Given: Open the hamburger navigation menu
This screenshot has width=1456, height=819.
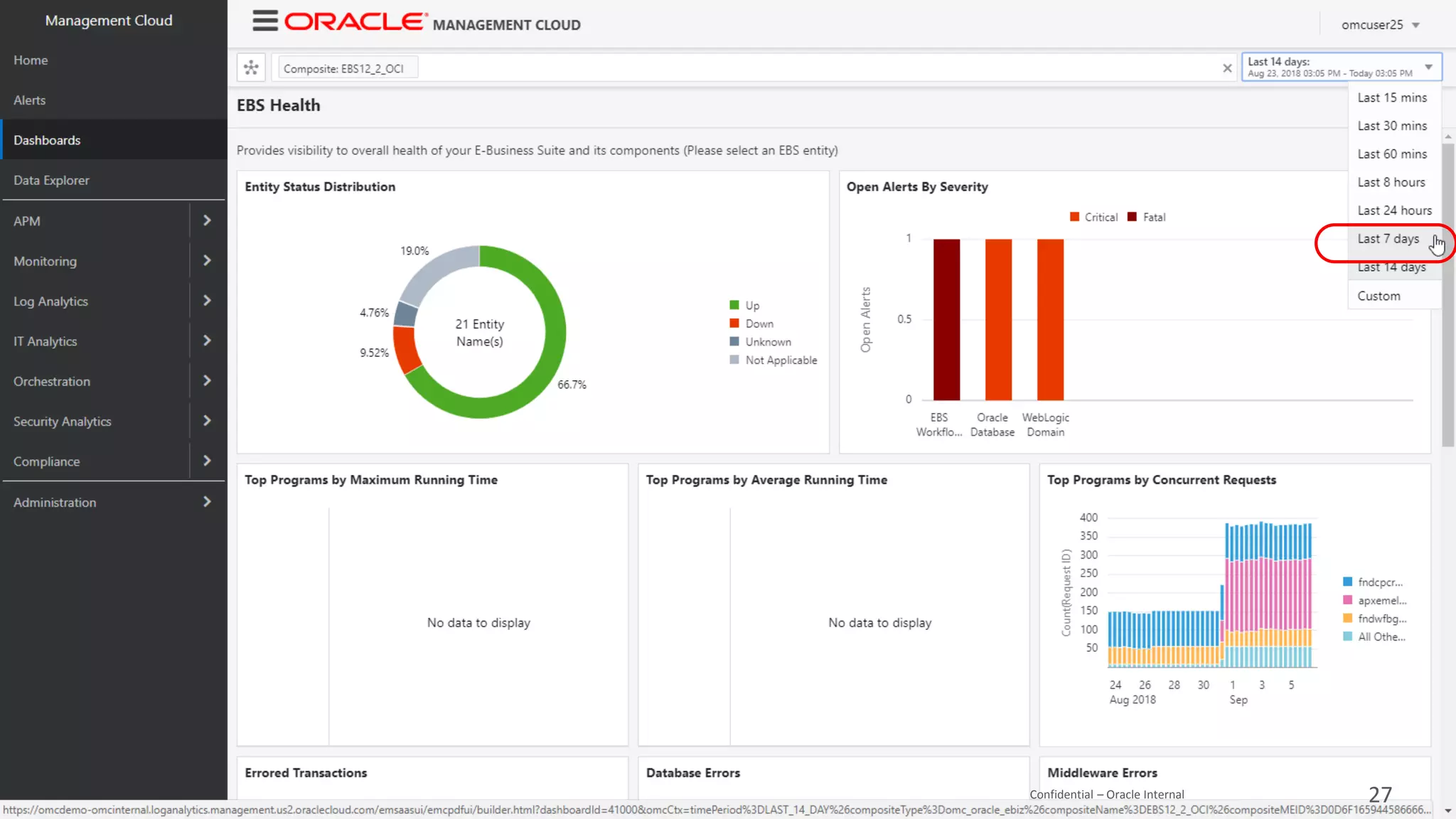Looking at the screenshot, I should 265,21.
